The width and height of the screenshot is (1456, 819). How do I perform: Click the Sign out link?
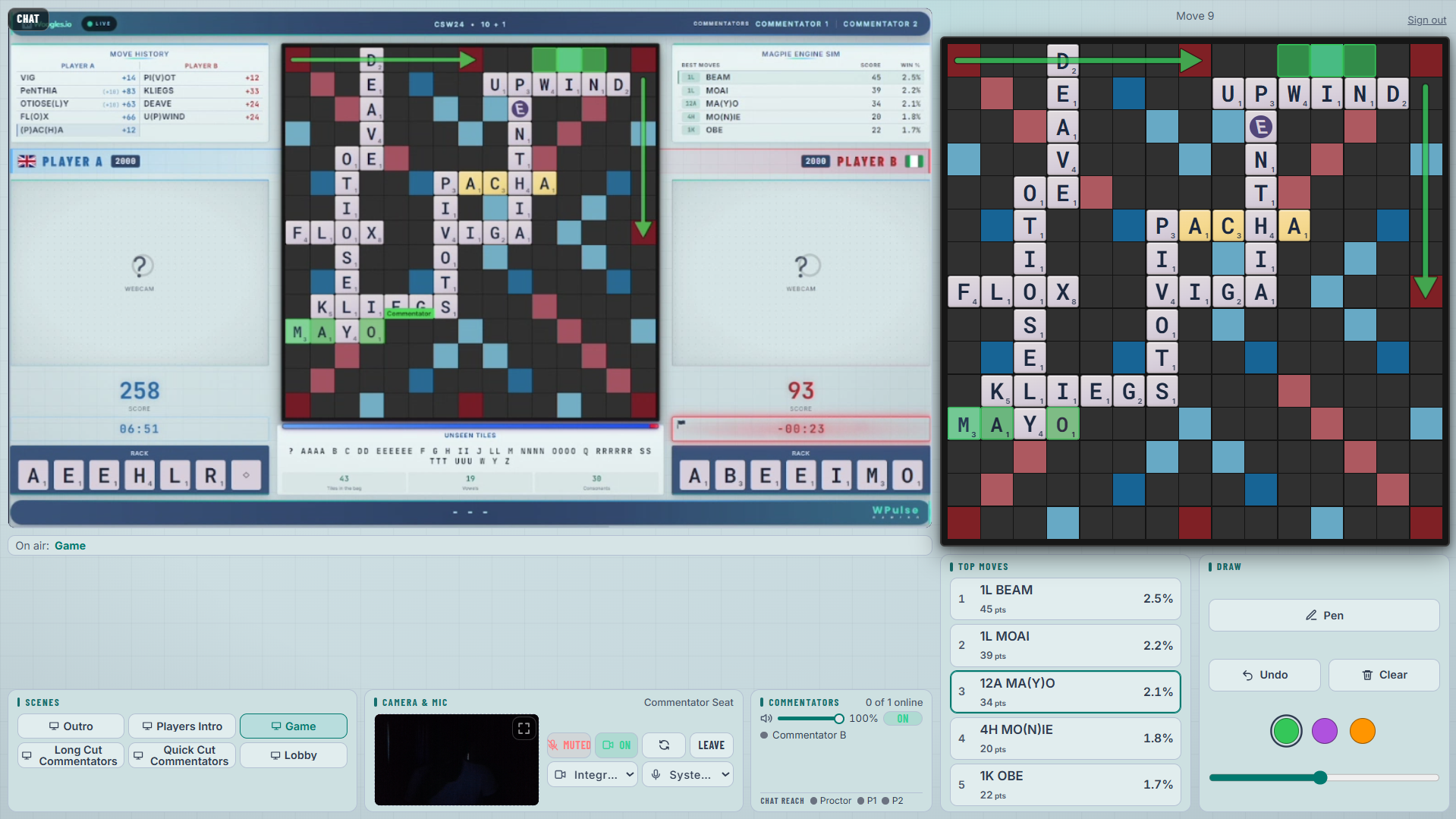[x=1426, y=20]
